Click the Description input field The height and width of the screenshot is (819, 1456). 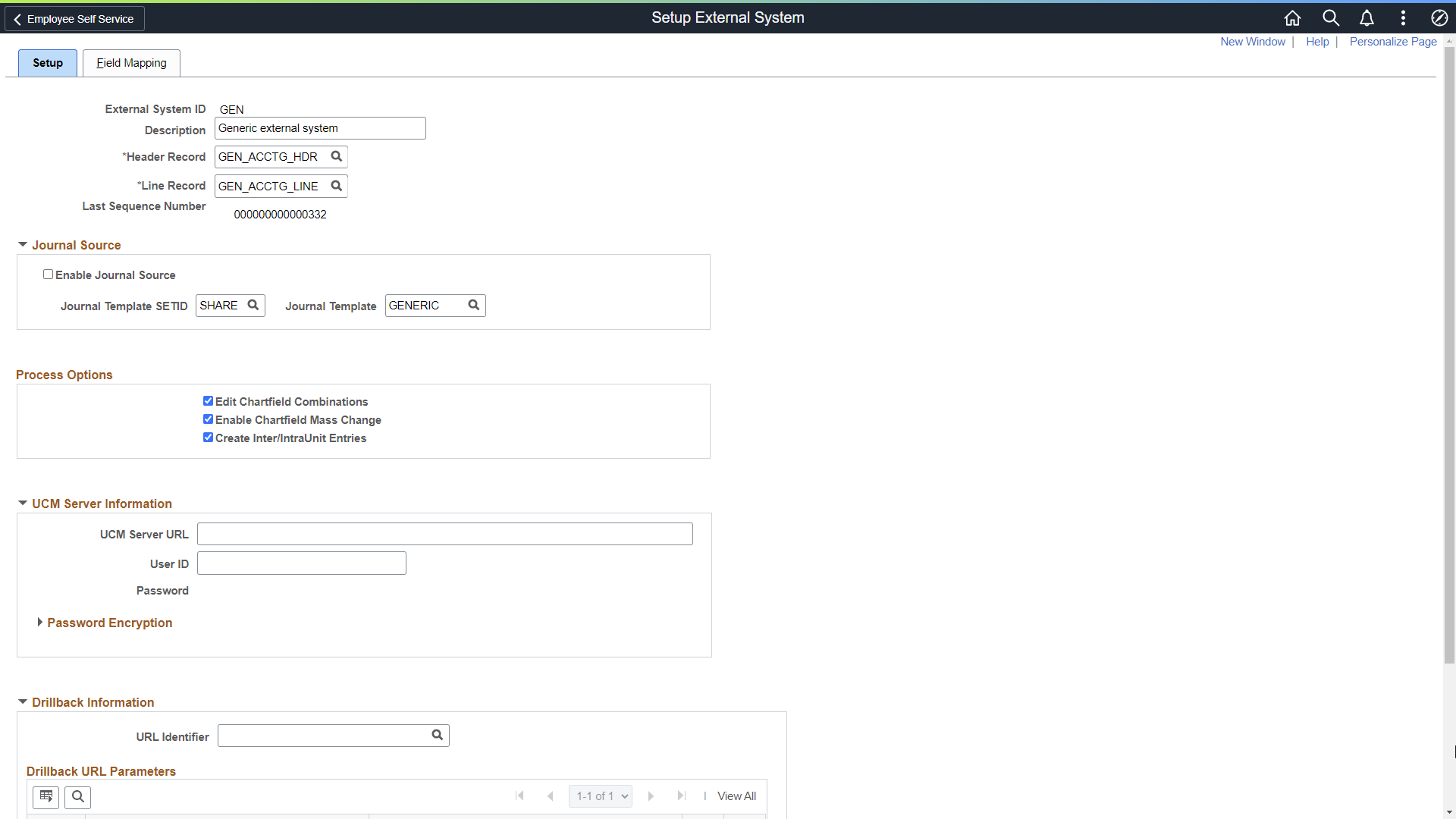[x=319, y=128]
